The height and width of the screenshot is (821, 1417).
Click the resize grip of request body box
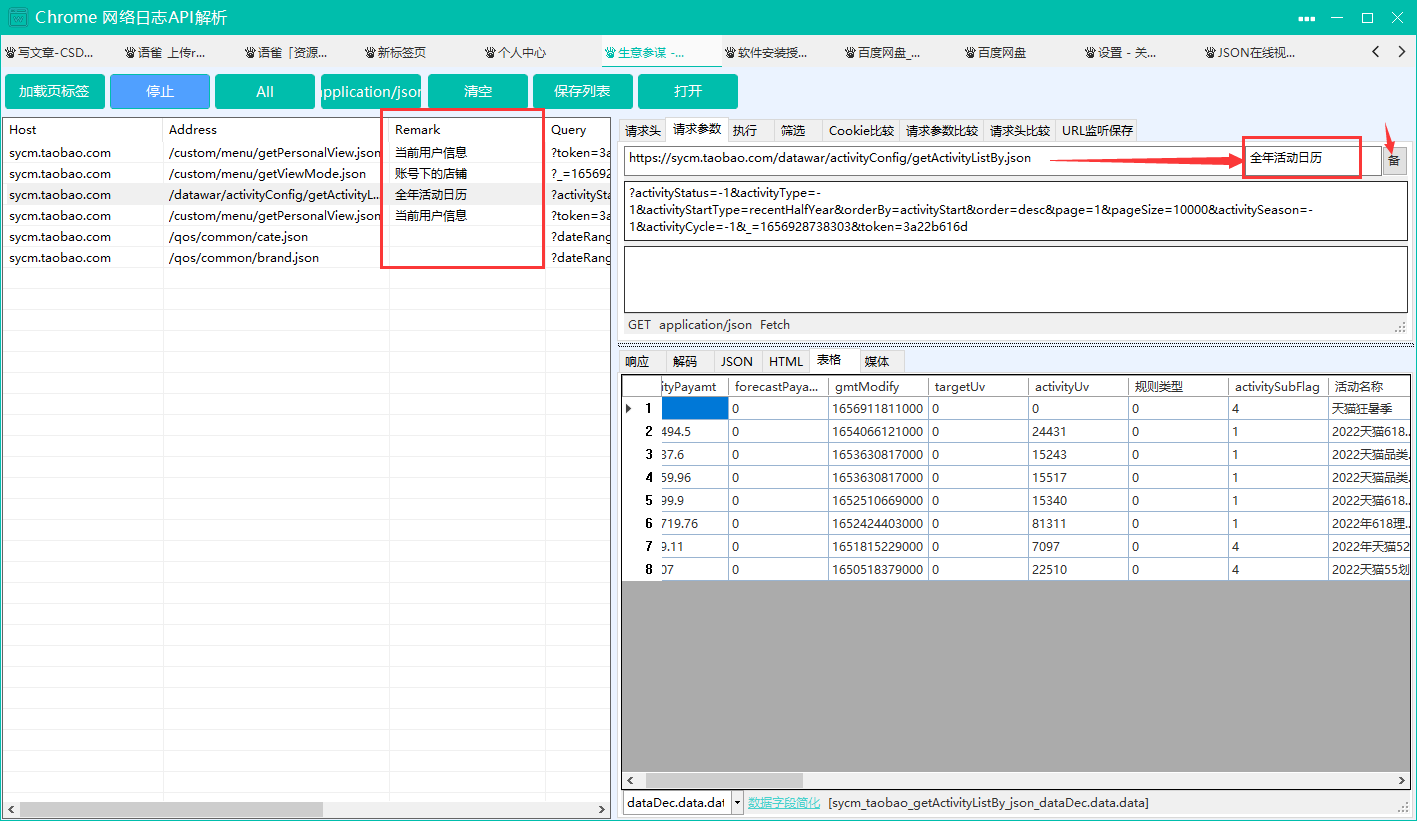coord(1400,326)
